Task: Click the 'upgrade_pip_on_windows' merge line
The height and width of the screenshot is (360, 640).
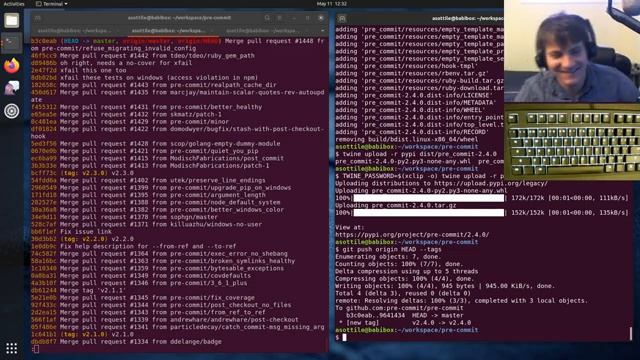Action: pyautogui.click(x=161, y=188)
